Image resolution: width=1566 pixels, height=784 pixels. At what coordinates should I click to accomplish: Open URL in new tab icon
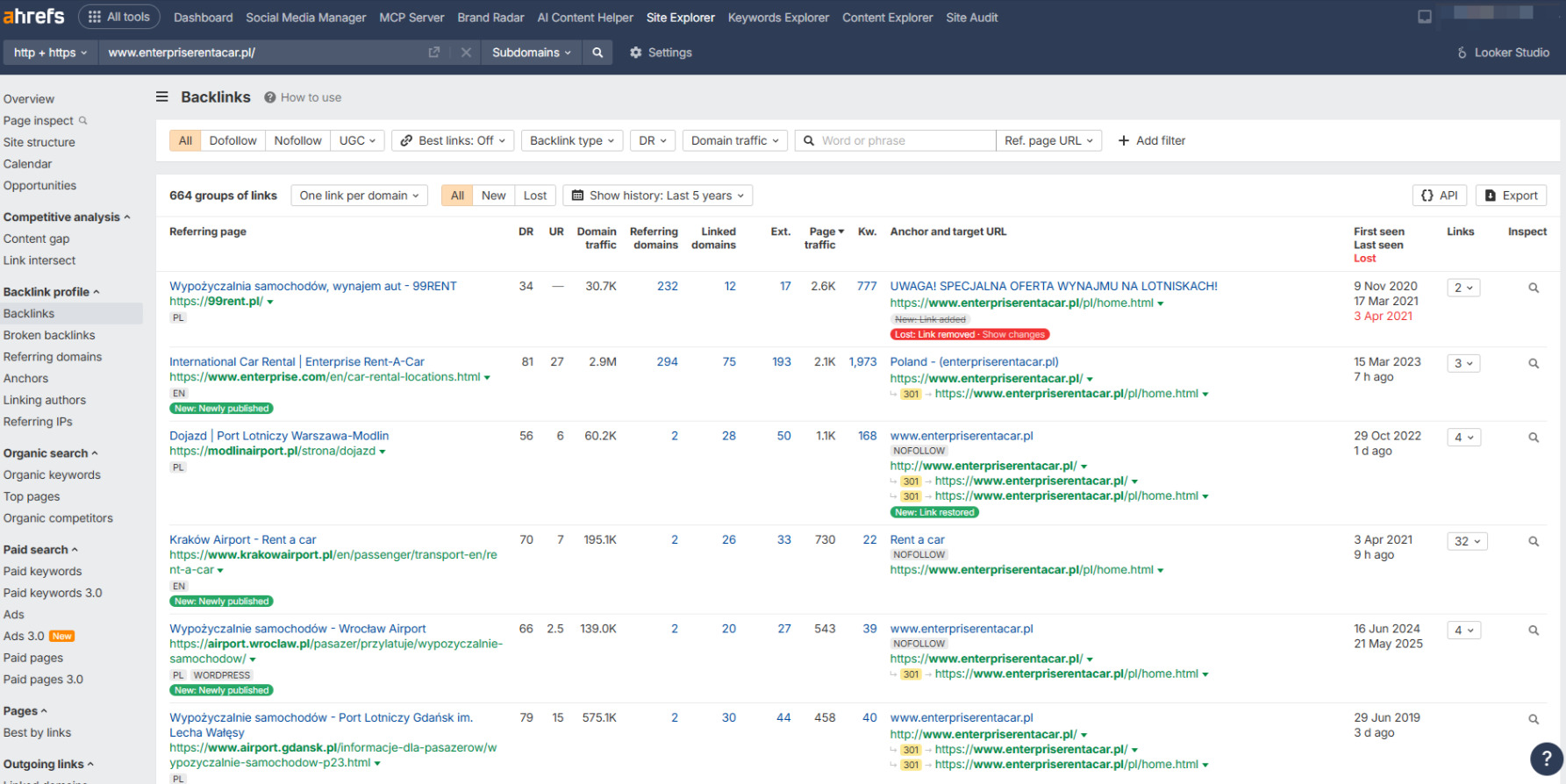click(433, 53)
